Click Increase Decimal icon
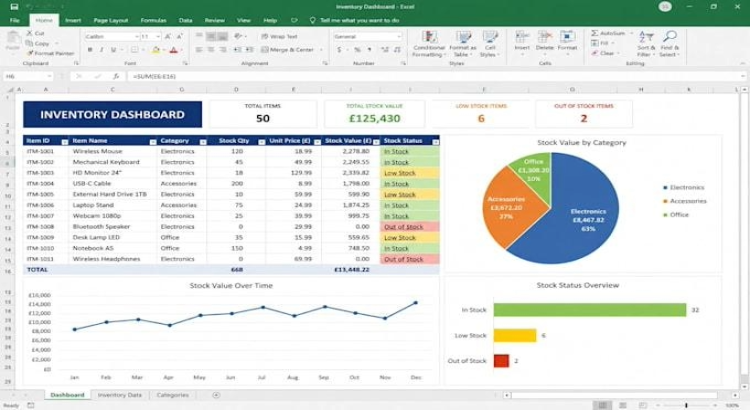 click(385, 50)
